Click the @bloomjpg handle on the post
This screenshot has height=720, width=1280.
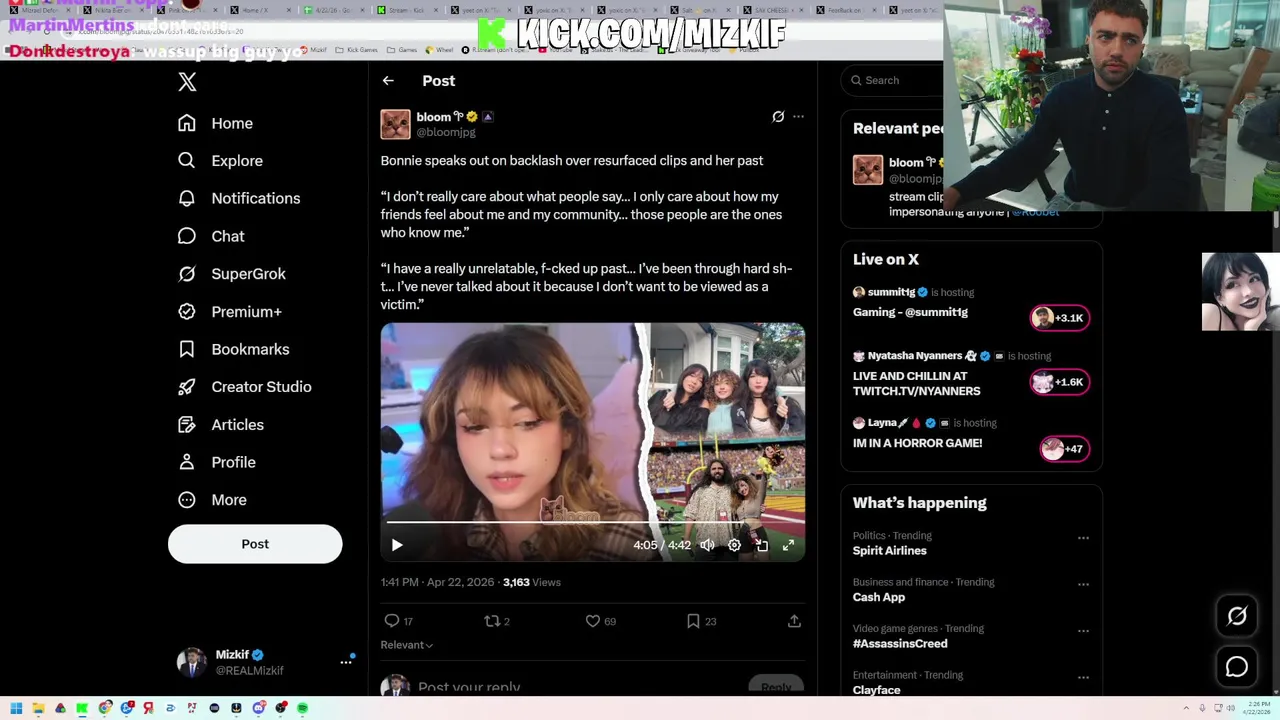tap(446, 132)
